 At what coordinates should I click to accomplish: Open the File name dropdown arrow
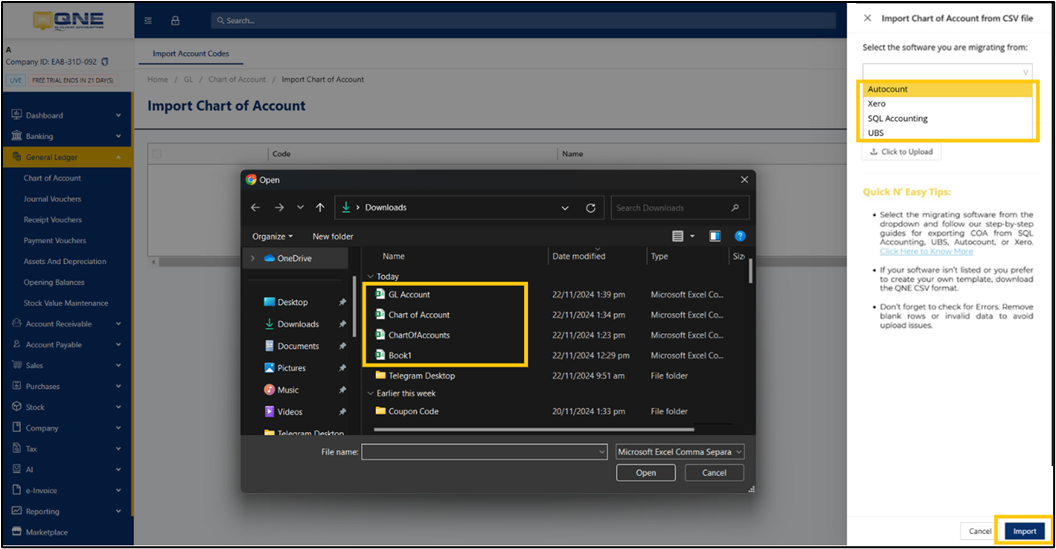[x=601, y=452]
